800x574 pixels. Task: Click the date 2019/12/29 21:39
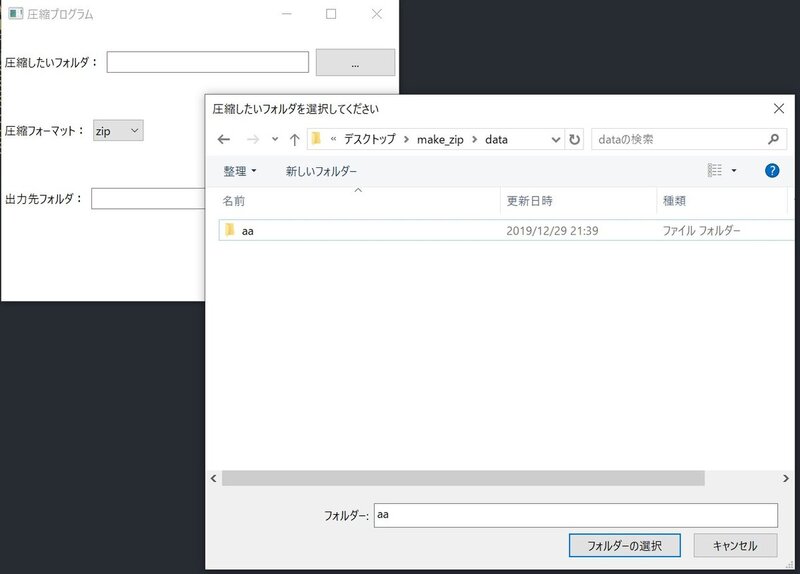pos(552,231)
